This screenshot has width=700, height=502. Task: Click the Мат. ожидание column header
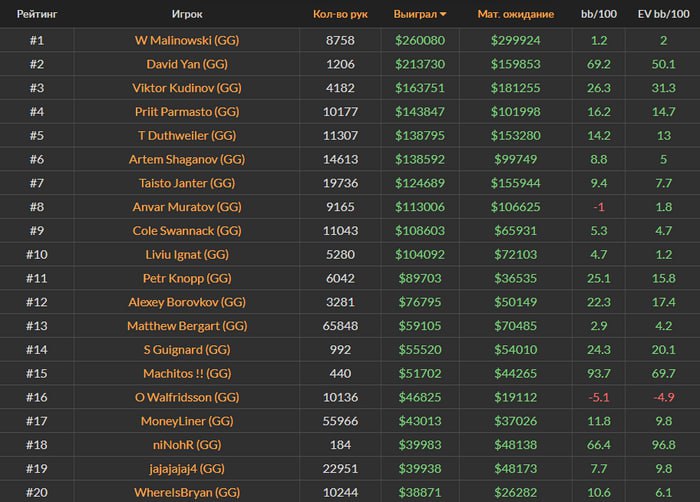pos(516,14)
